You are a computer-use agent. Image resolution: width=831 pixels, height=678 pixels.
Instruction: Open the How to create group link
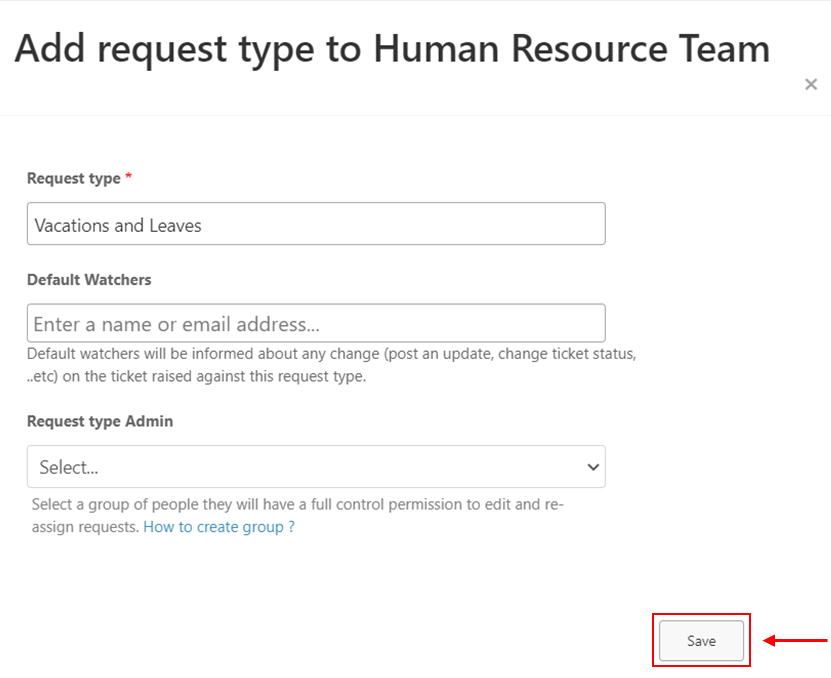219,527
